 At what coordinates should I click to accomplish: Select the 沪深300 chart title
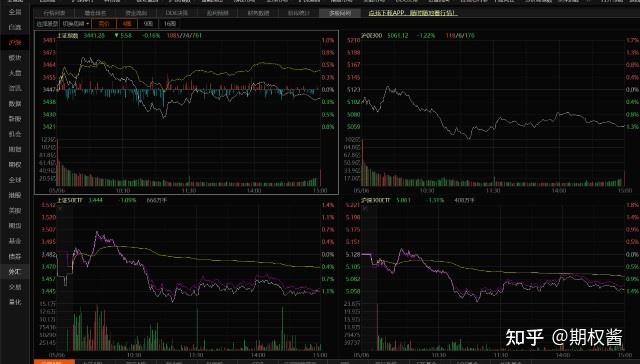371,36
